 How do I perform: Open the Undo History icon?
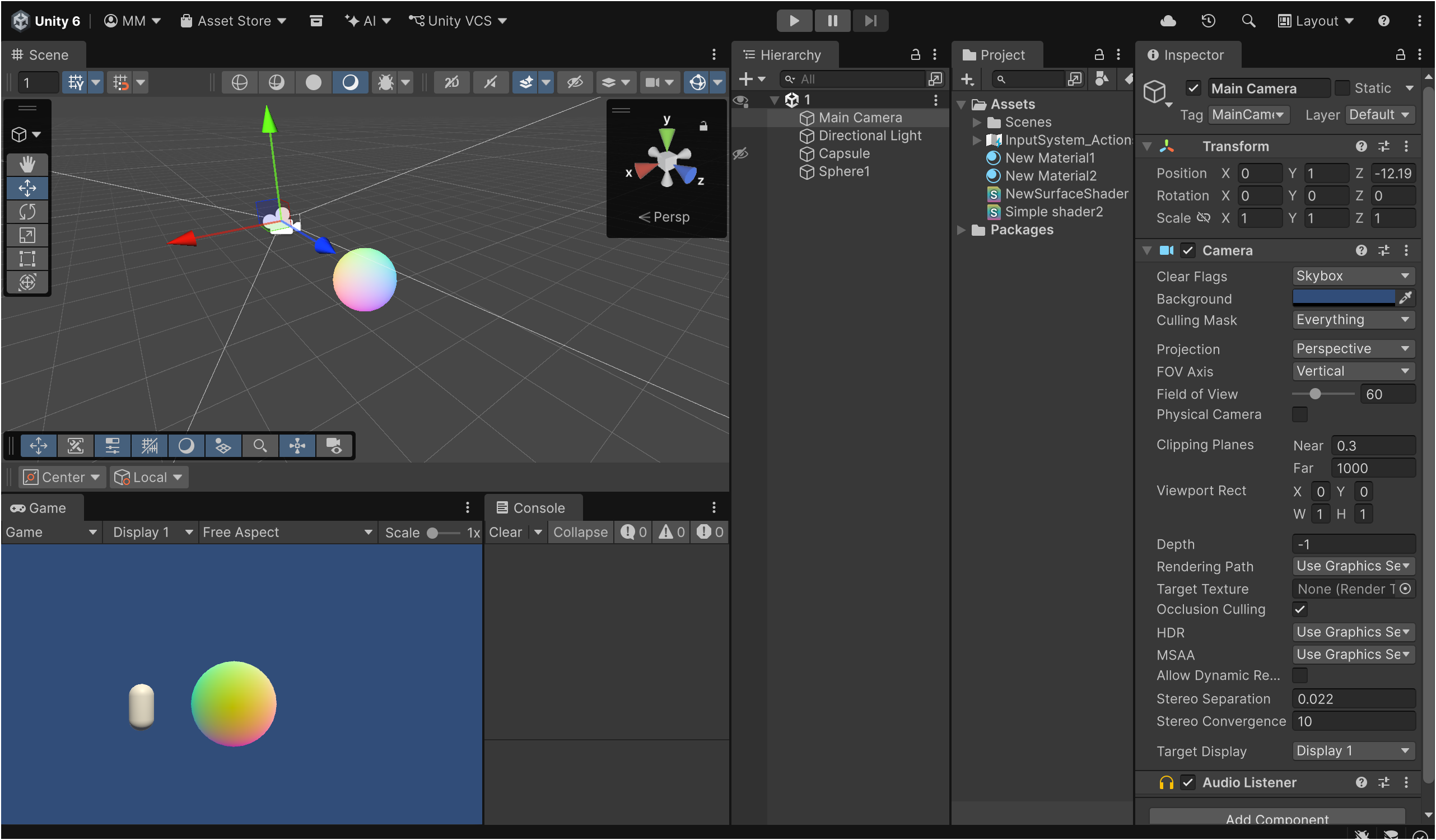[x=1209, y=21]
